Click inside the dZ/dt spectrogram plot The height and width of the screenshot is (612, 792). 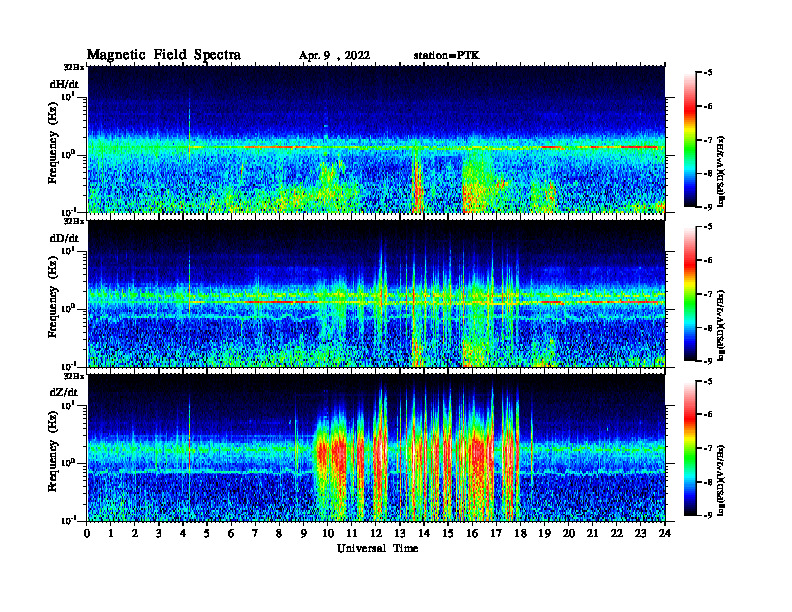click(376, 448)
